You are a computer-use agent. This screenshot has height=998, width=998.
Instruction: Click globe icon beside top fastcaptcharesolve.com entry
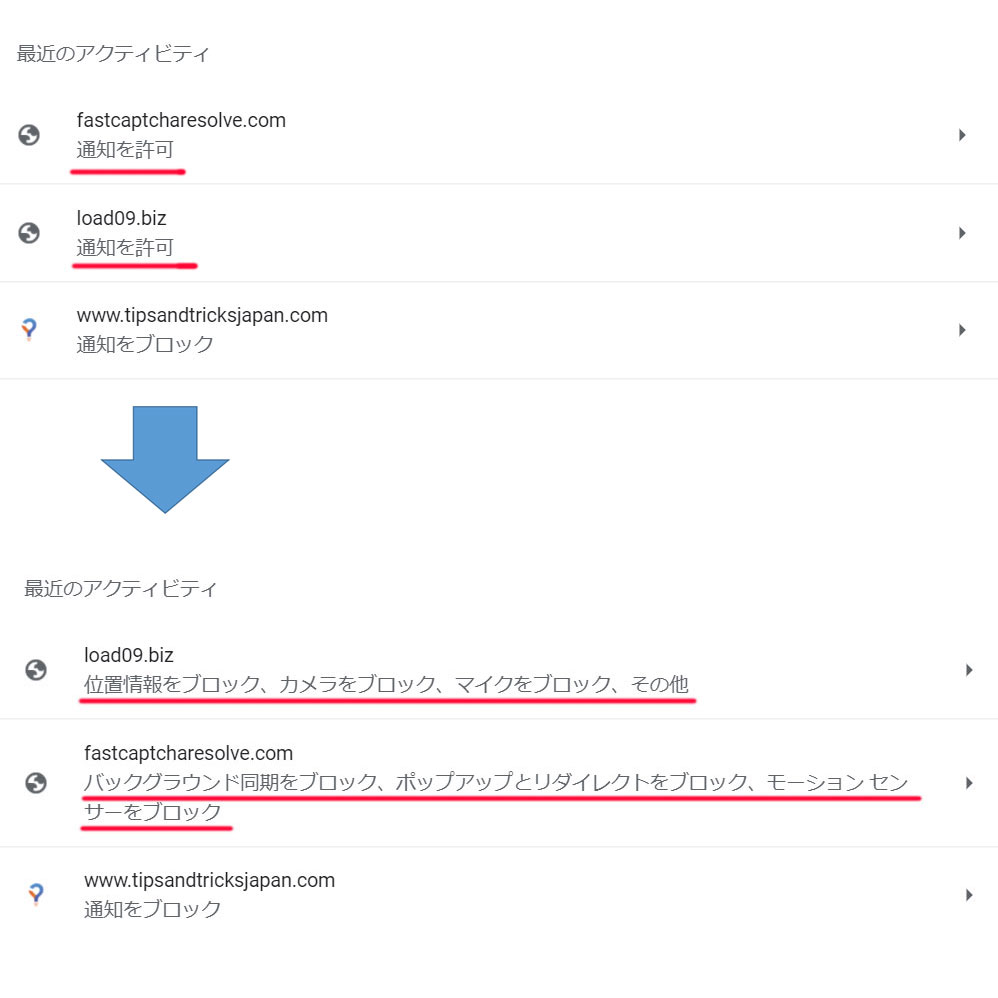(29, 135)
